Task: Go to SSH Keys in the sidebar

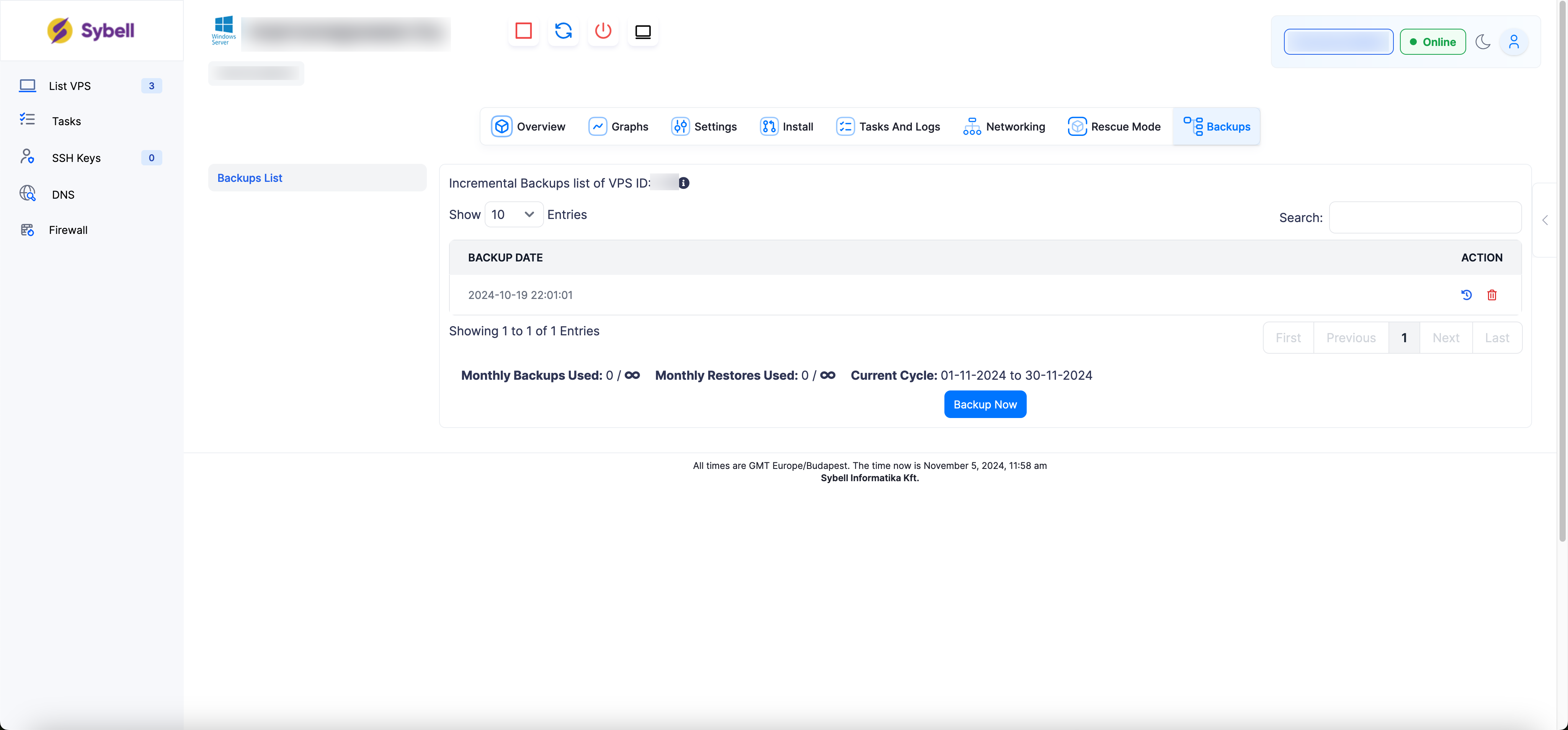Action: point(76,158)
